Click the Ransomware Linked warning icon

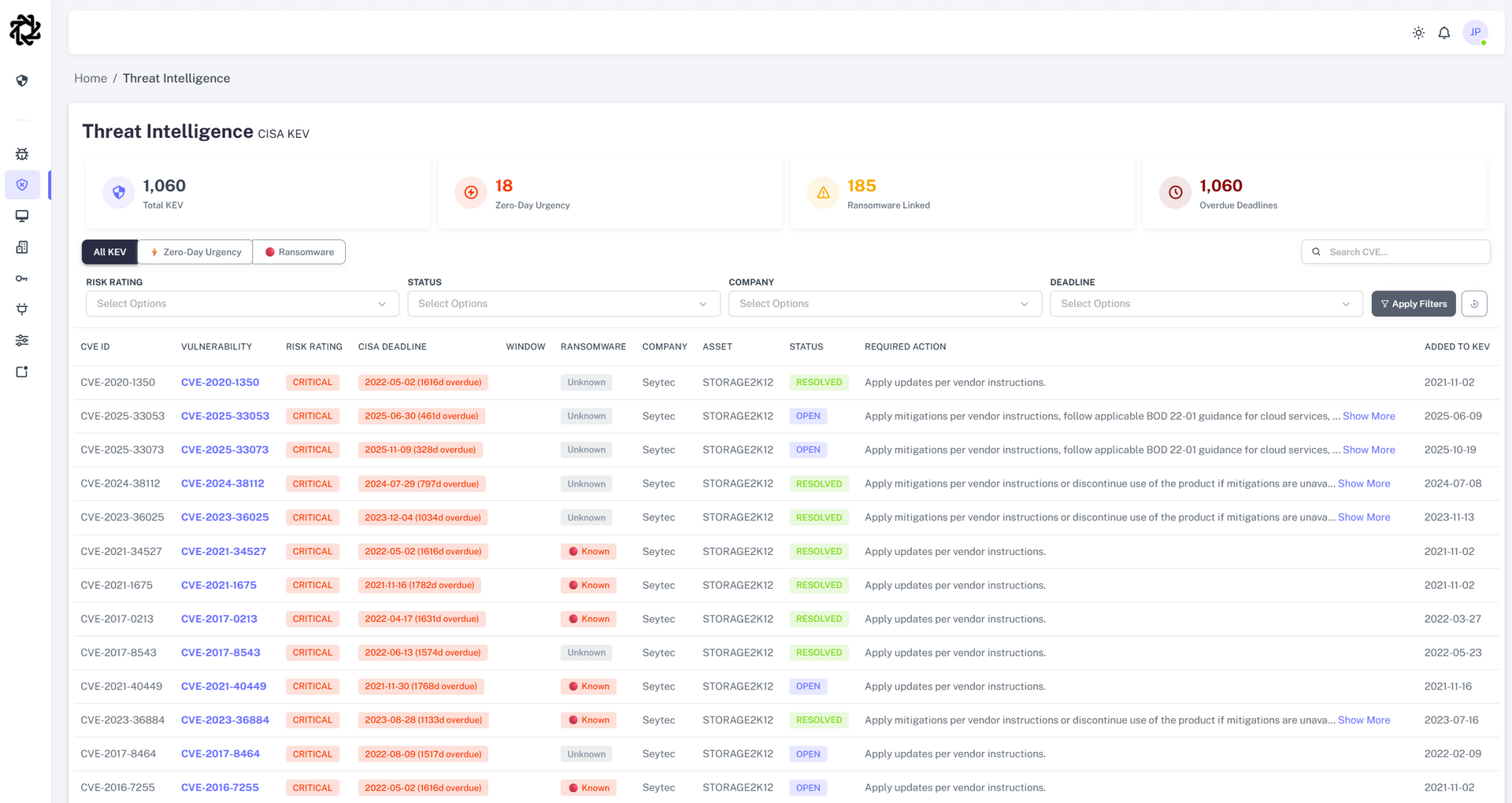pos(823,193)
